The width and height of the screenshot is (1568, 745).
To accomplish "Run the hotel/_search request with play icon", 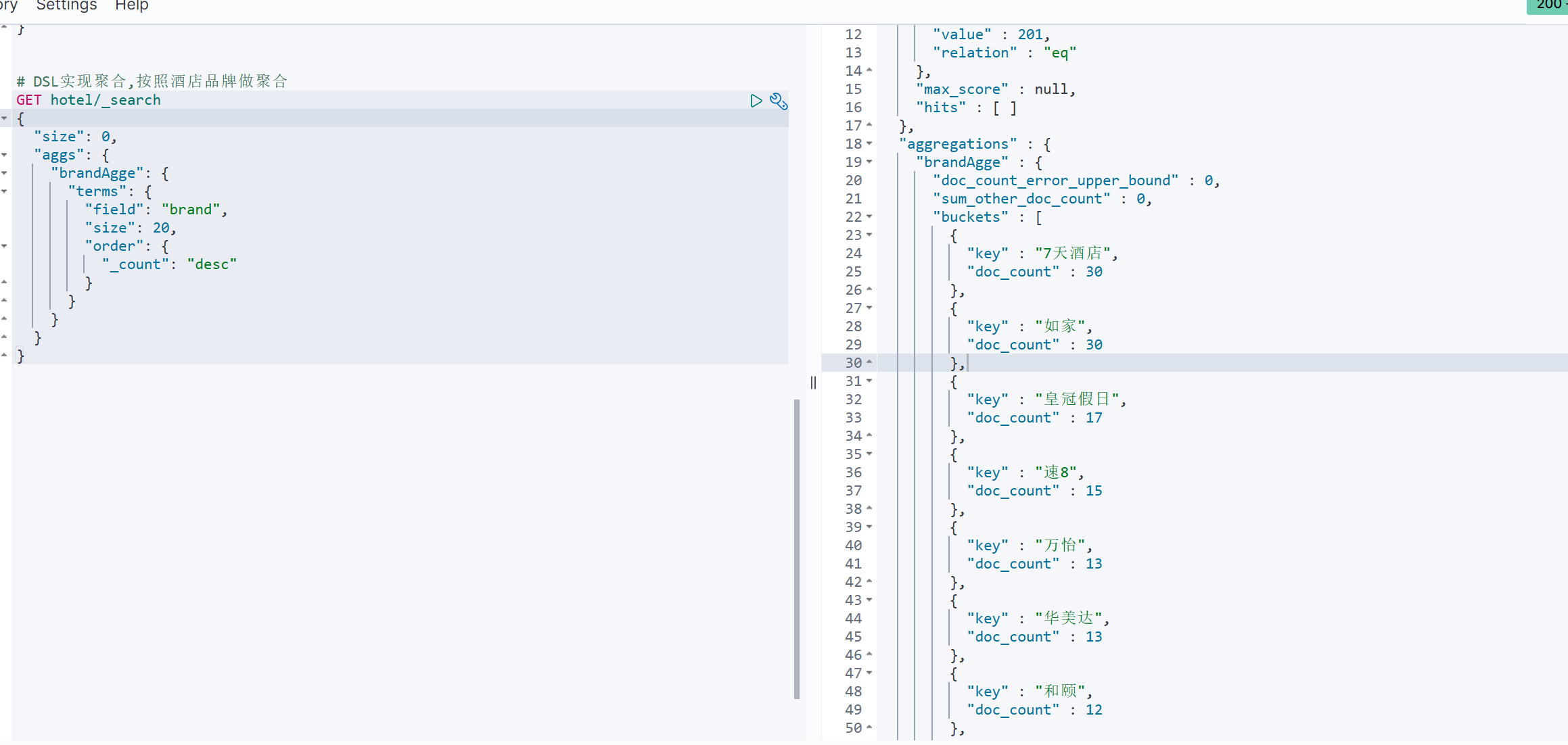I will tap(756, 101).
